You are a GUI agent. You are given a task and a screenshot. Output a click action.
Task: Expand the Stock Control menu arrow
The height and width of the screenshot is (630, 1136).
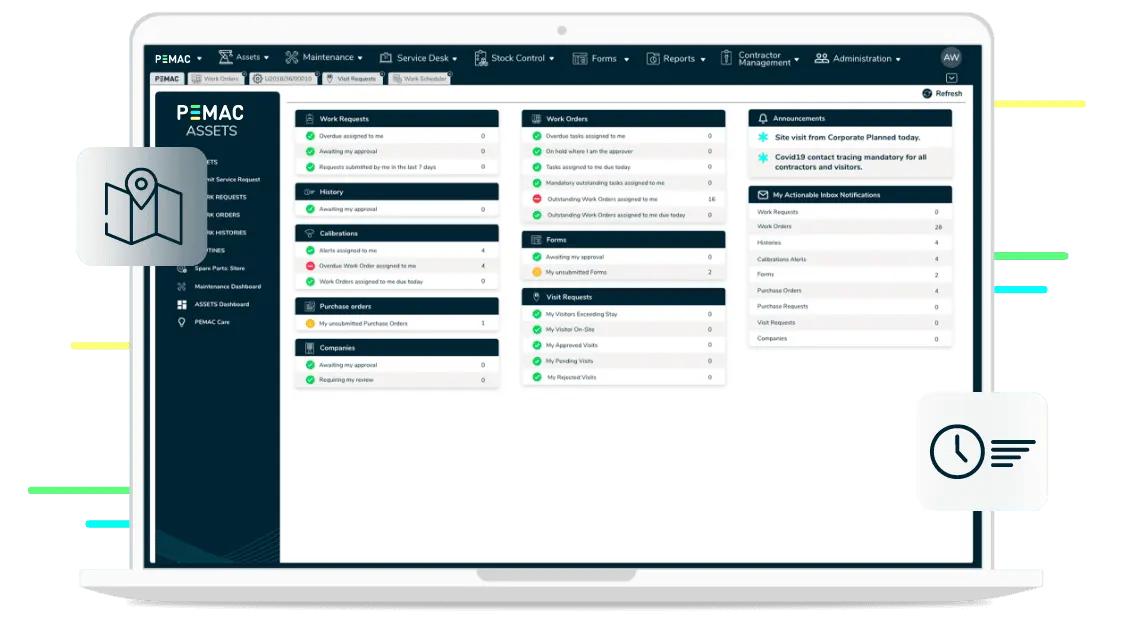tap(551, 59)
